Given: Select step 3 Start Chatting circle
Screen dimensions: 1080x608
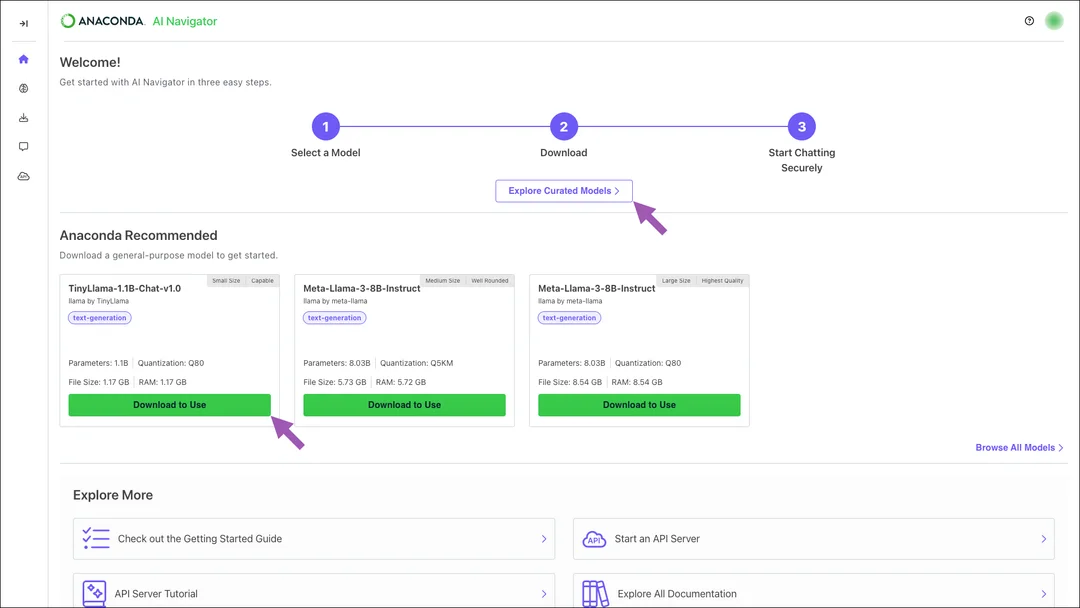Looking at the screenshot, I should (802, 127).
